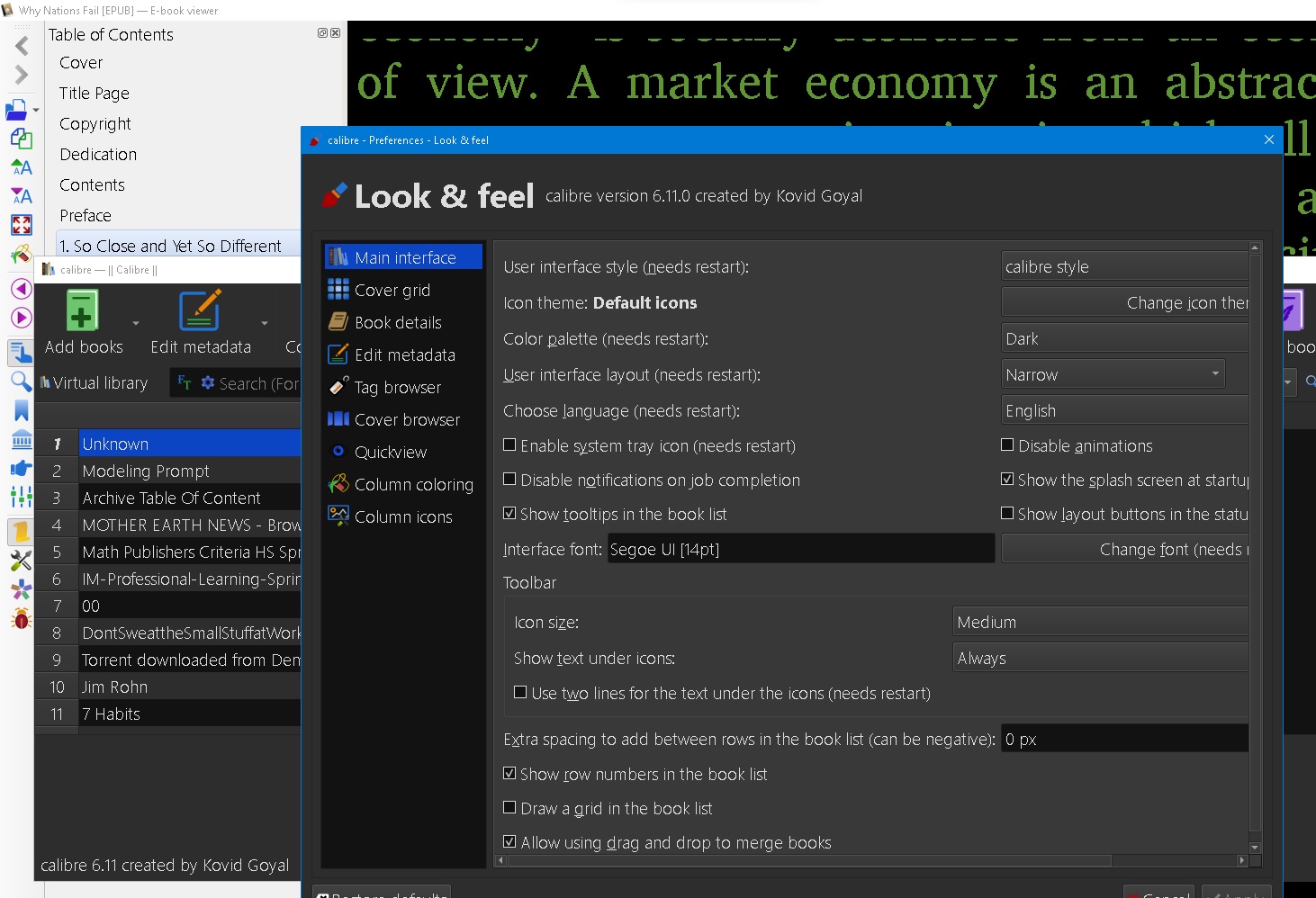
Task: Enable Use two lines for text under icons
Action: point(520,692)
